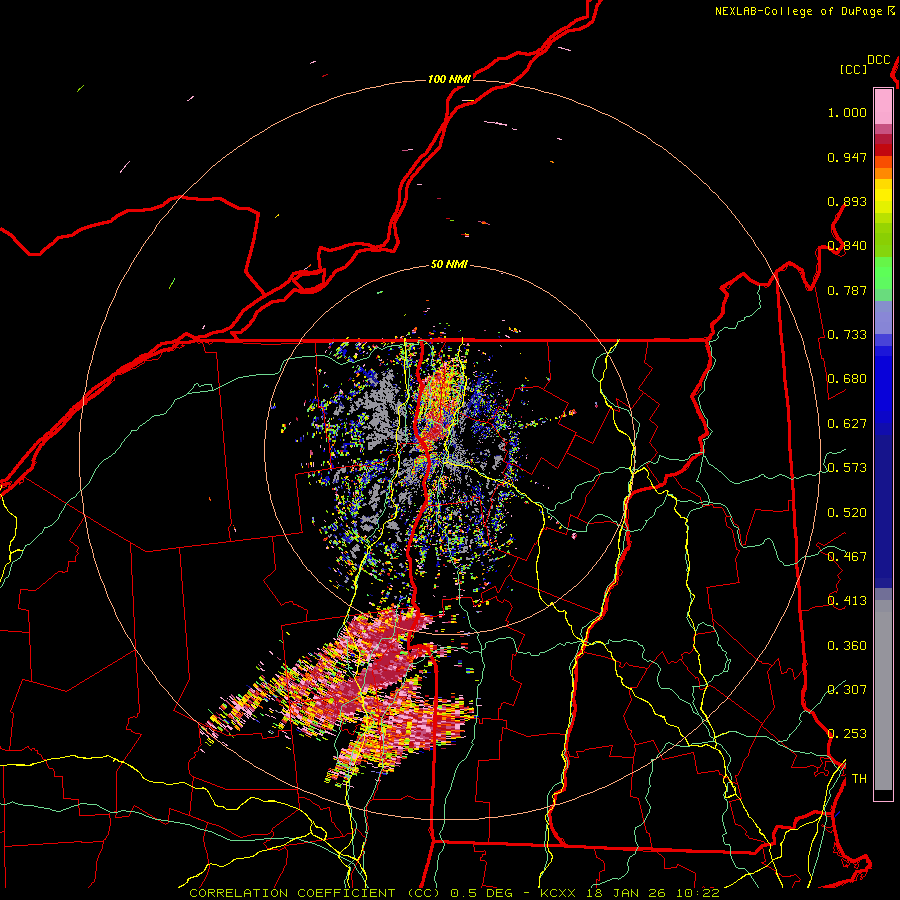
Task: Click the 0.680 legend value
Action: pos(847,379)
